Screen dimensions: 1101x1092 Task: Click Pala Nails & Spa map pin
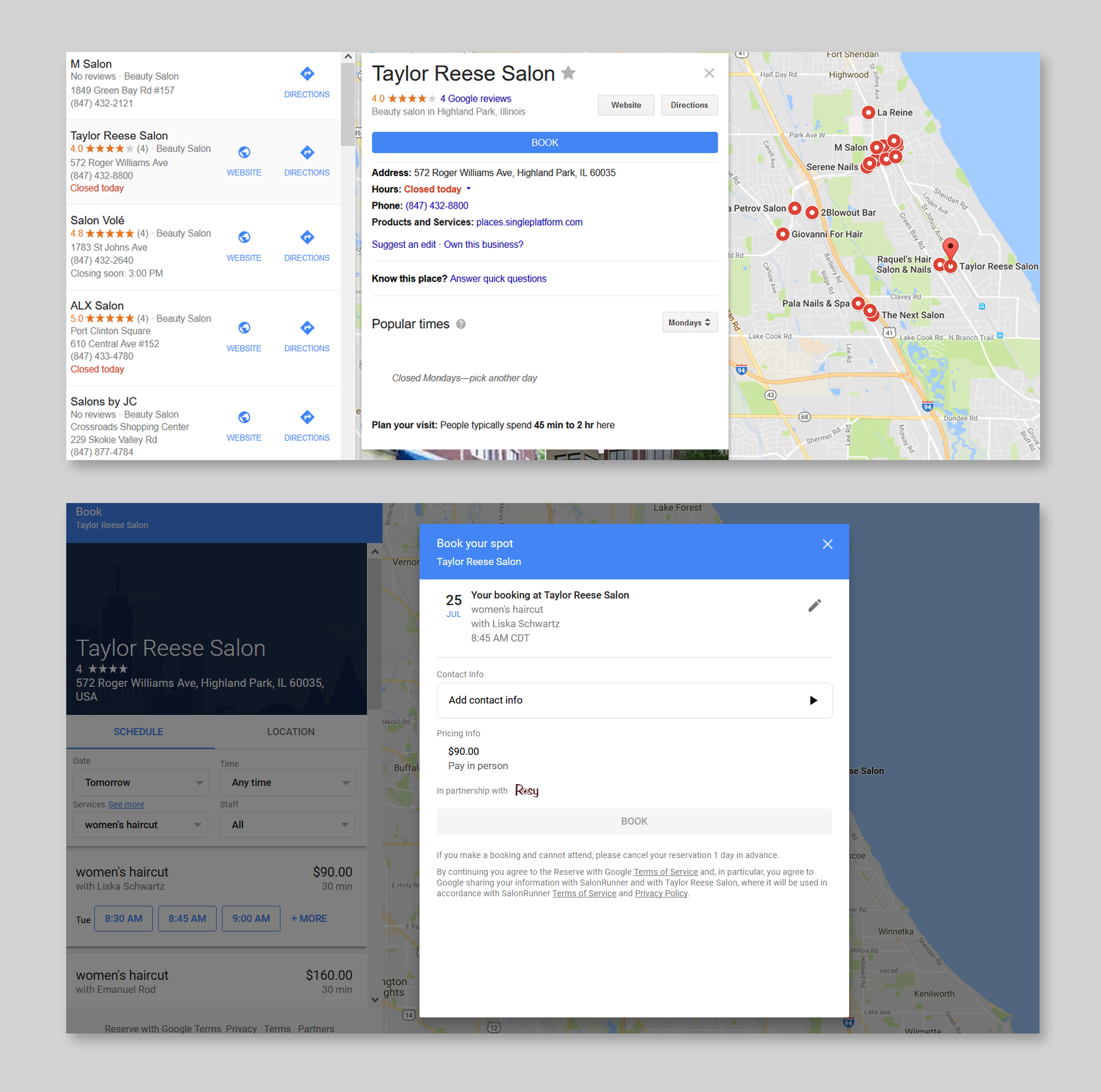[858, 303]
